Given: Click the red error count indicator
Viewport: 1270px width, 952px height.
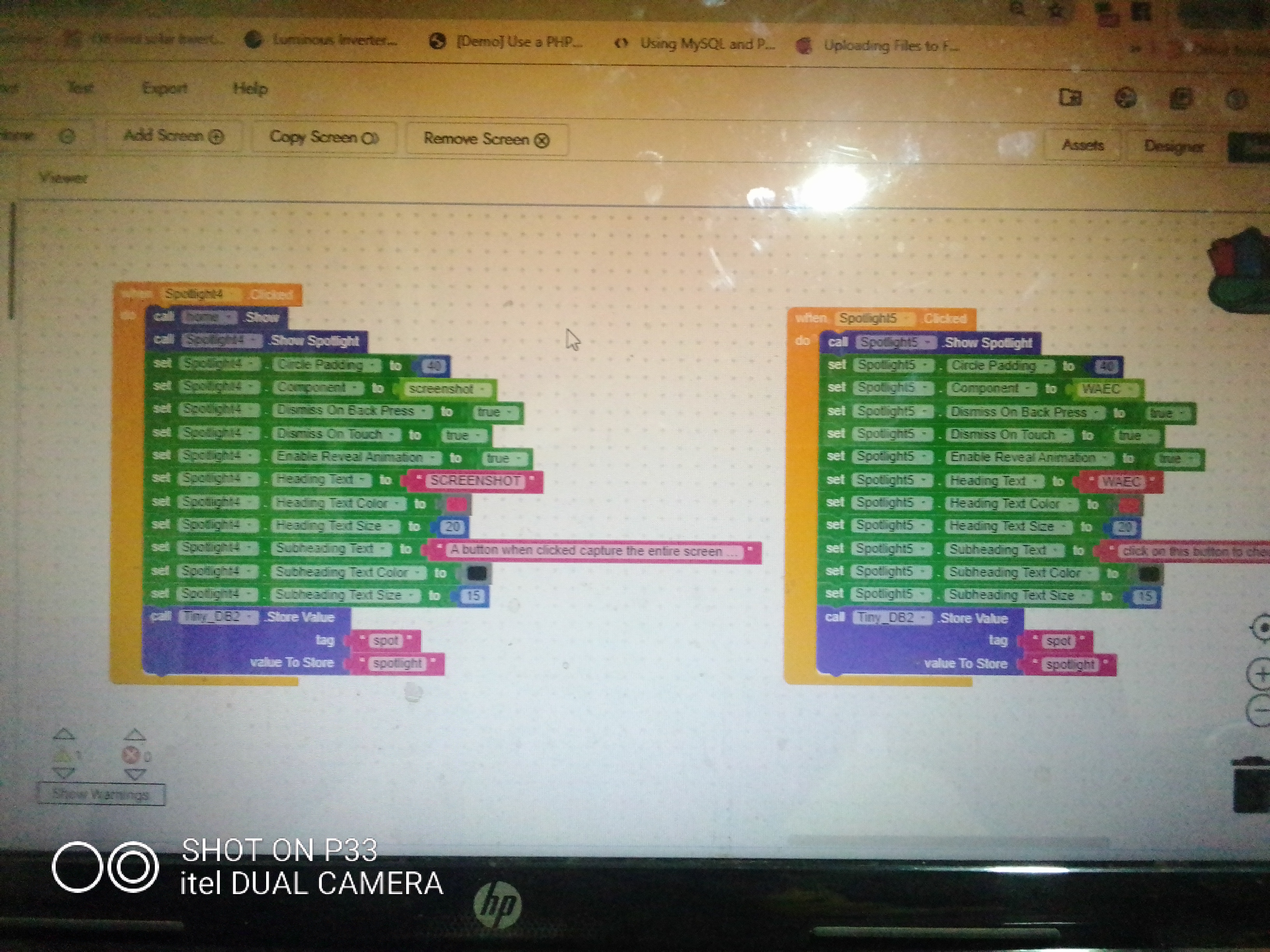Looking at the screenshot, I should (131, 755).
